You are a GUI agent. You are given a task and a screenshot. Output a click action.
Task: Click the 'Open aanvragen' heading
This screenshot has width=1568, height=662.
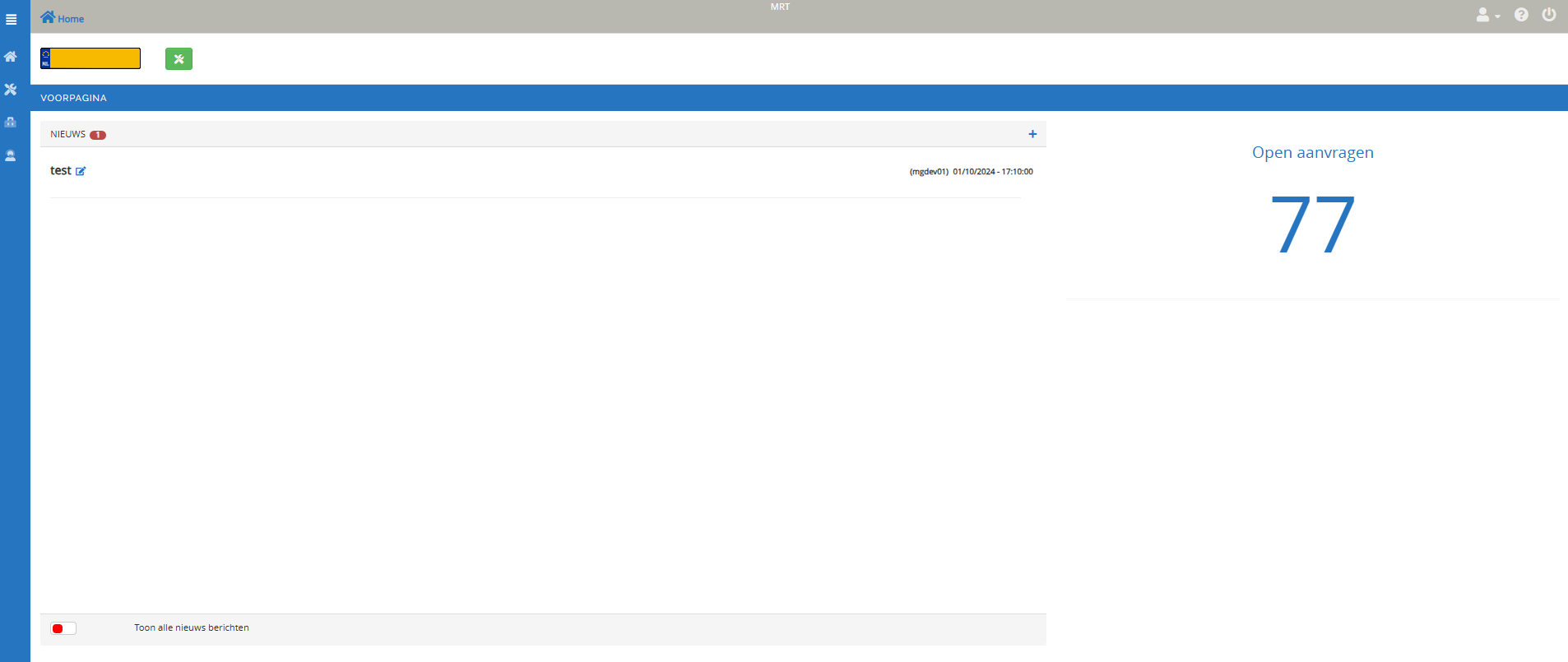click(1312, 152)
